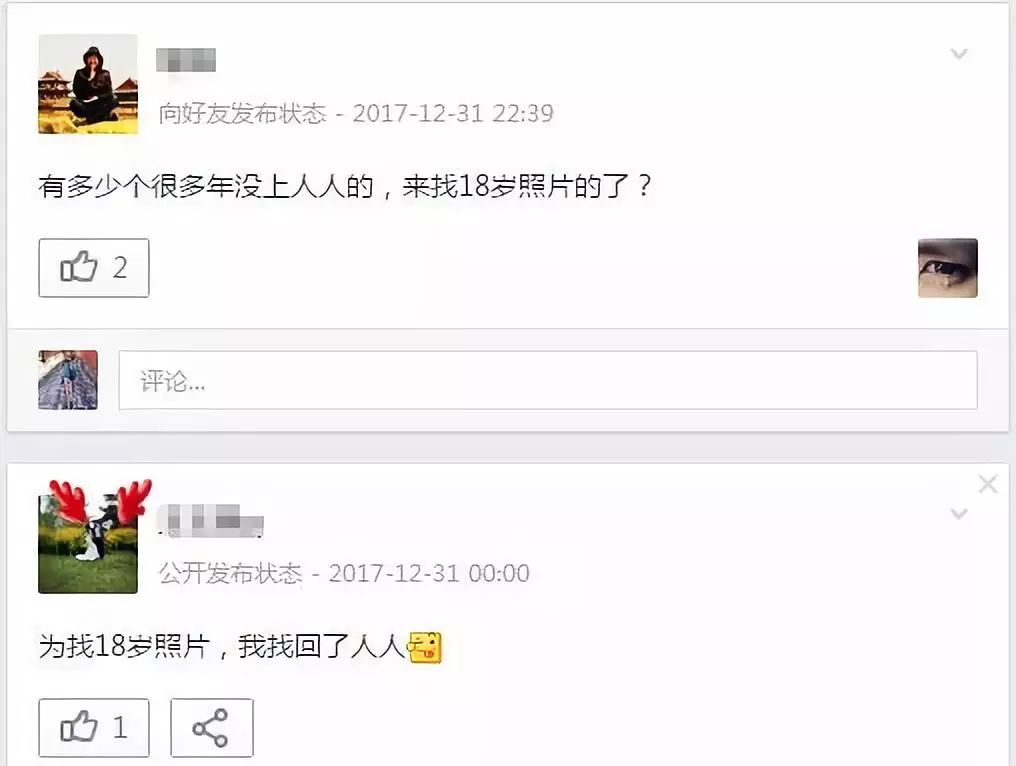
Task: Click the emoji in the second post
Action: [x=424, y=647]
